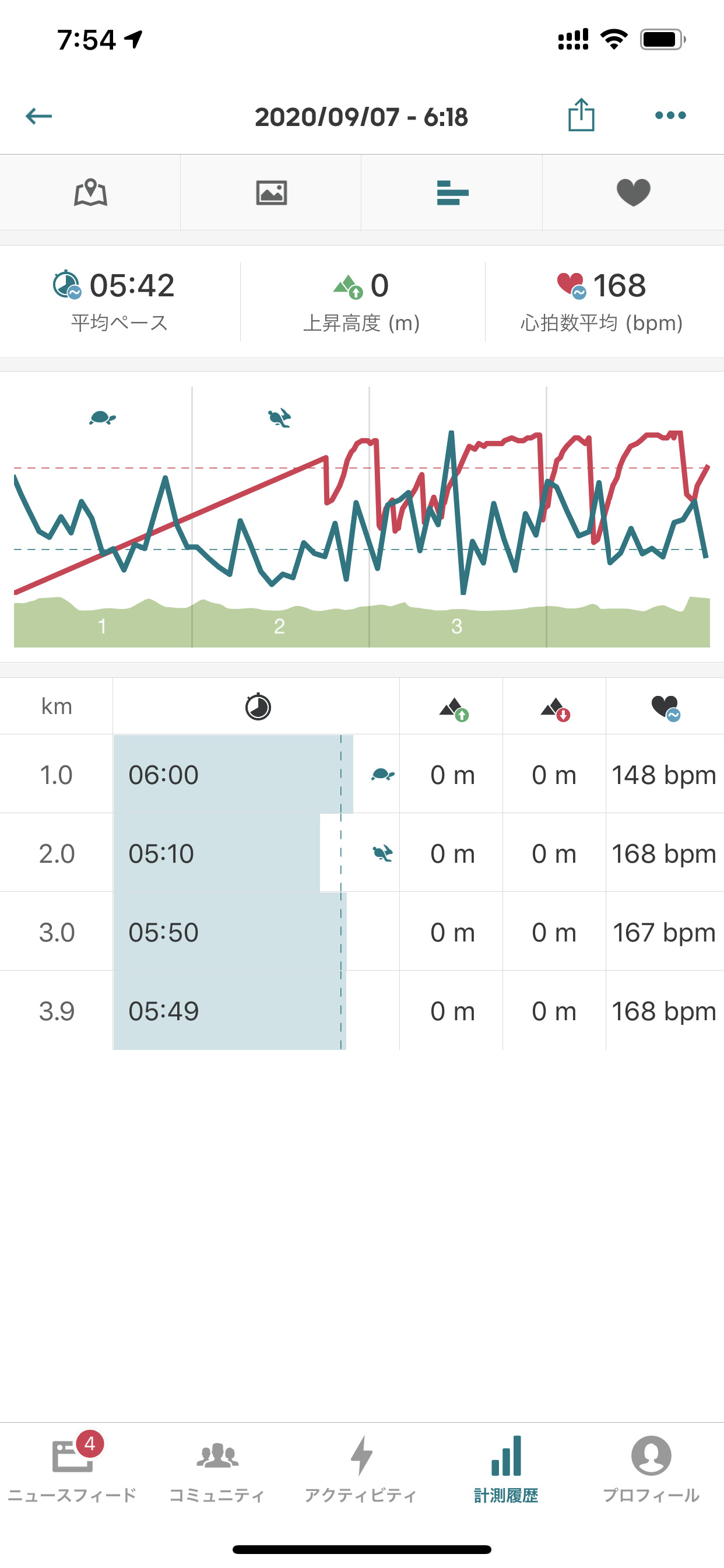Select the 05:10 split pace bar
Image resolution: width=724 pixels, height=1568 pixels.
click(217, 853)
